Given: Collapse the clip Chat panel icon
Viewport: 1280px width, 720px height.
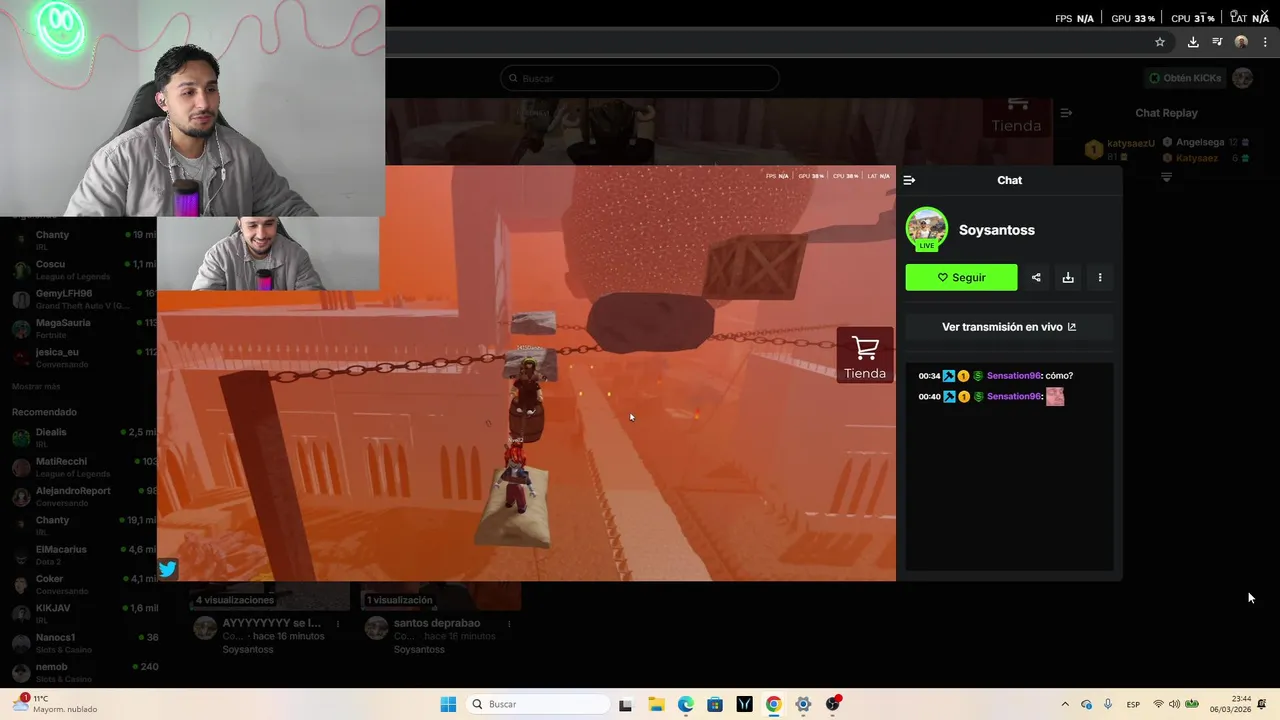Looking at the screenshot, I should [909, 180].
